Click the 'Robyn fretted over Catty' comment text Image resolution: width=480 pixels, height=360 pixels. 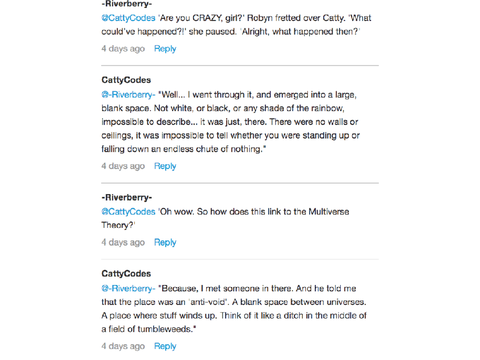pos(236,25)
